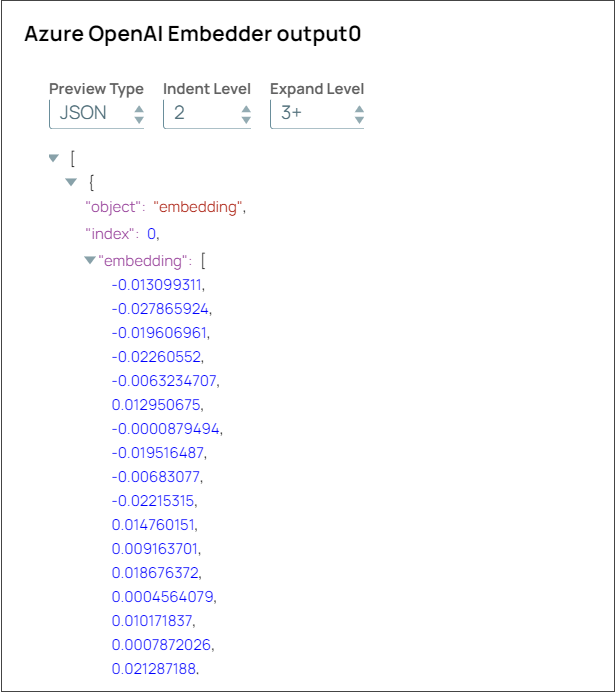Collapse the "embedding" array triangle
This screenshot has height=692, width=615.
pyautogui.click(x=90, y=260)
